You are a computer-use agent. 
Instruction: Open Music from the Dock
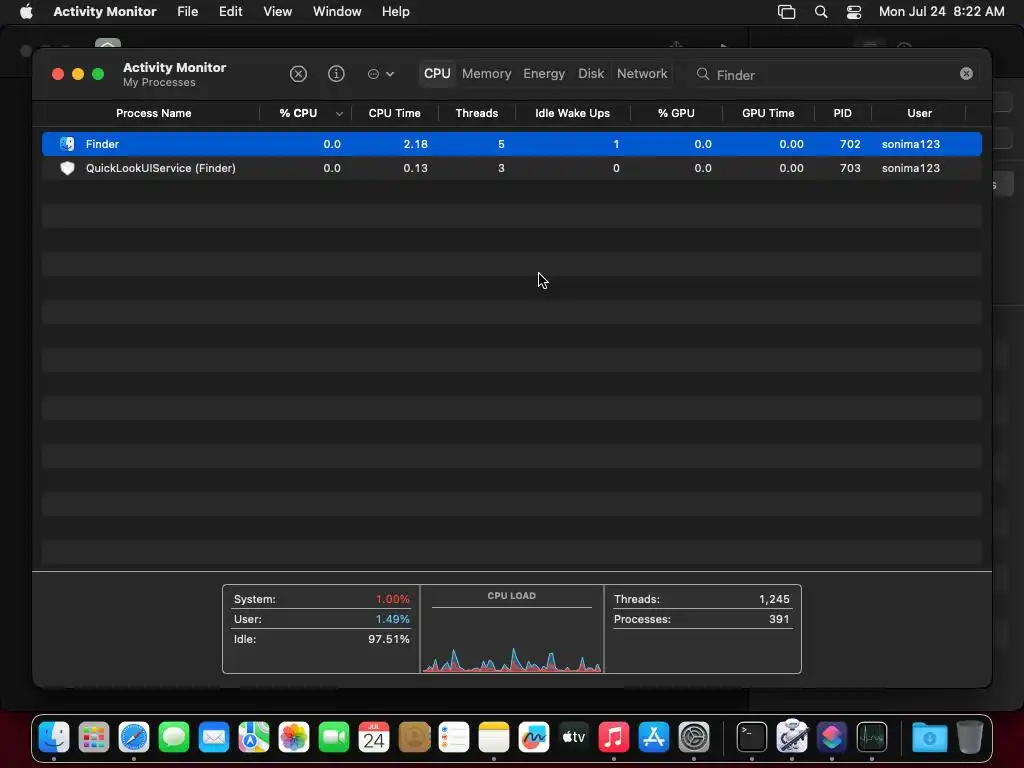click(614, 737)
